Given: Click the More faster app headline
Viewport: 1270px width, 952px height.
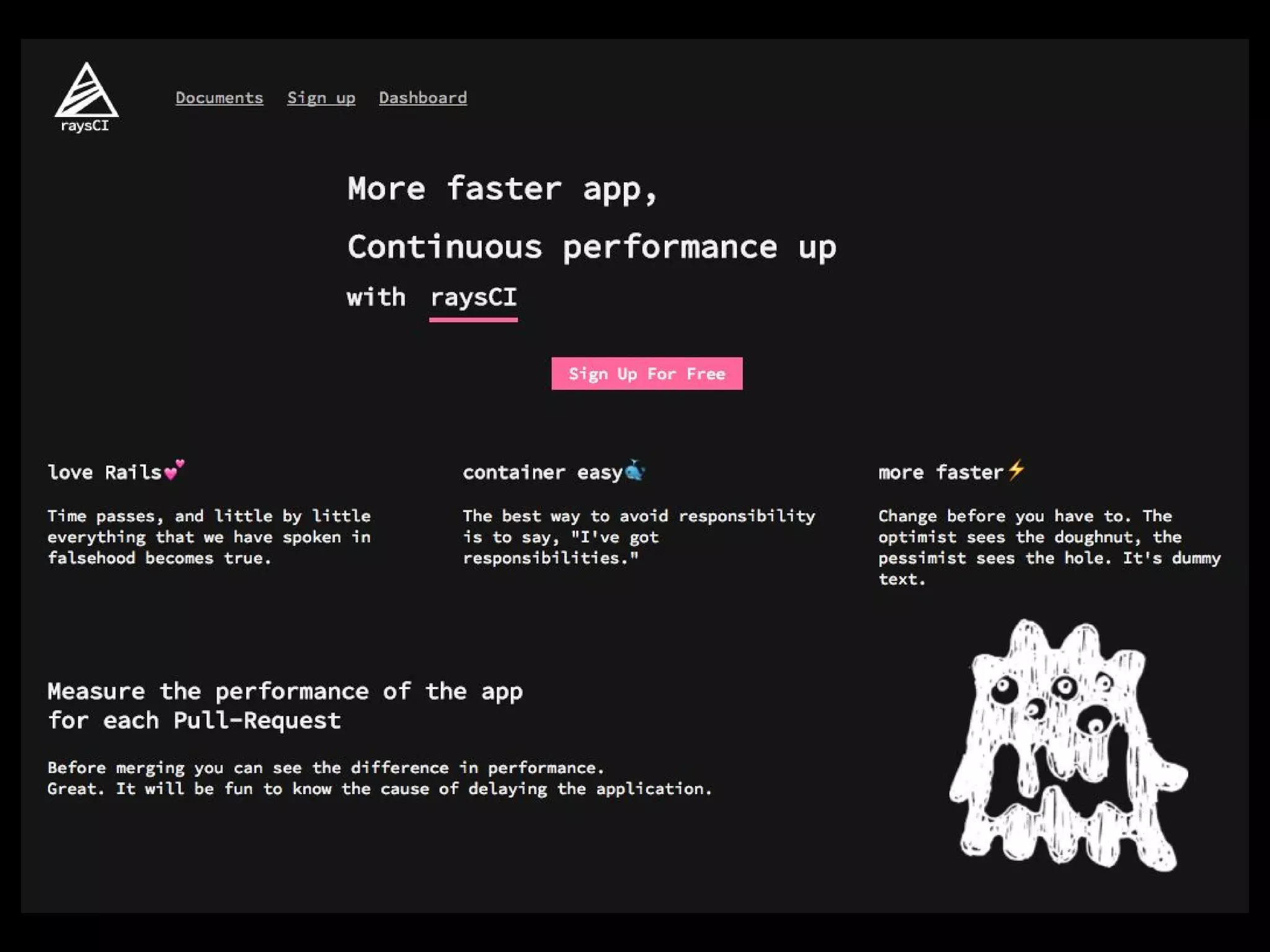Looking at the screenshot, I should pos(501,189).
